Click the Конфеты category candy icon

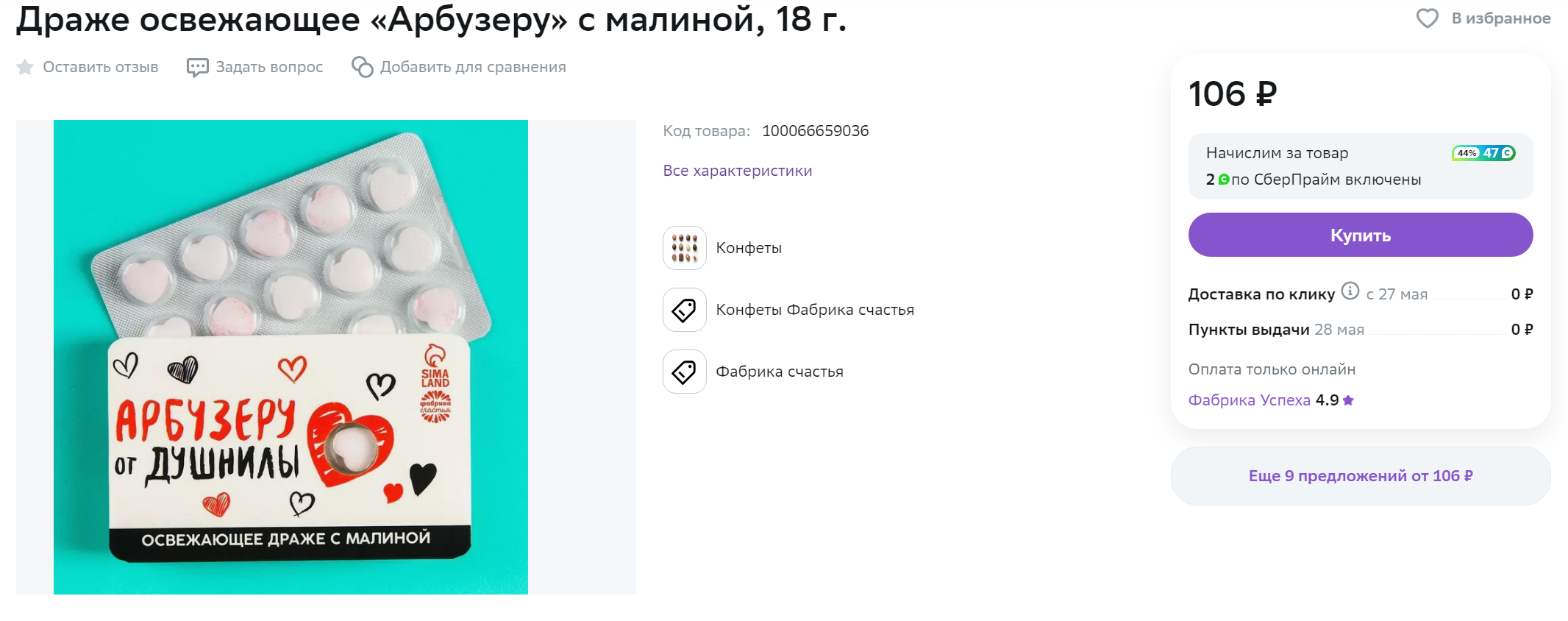(x=684, y=248)
